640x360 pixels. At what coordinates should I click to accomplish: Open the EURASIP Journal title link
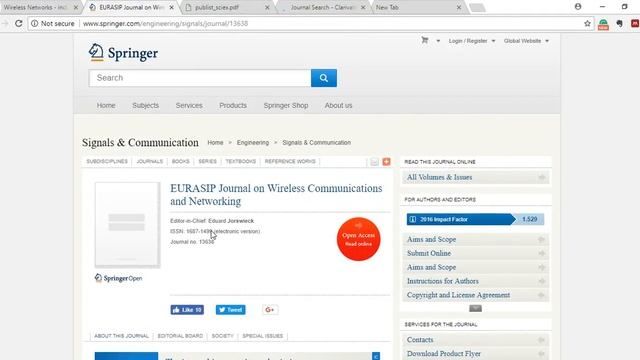pos(276,195)
